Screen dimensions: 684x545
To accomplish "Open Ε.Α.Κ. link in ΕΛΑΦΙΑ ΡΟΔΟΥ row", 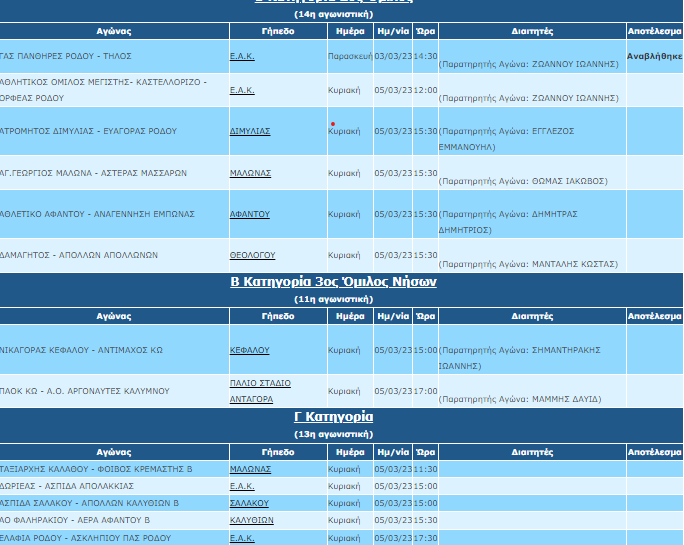I will point(242,538).
